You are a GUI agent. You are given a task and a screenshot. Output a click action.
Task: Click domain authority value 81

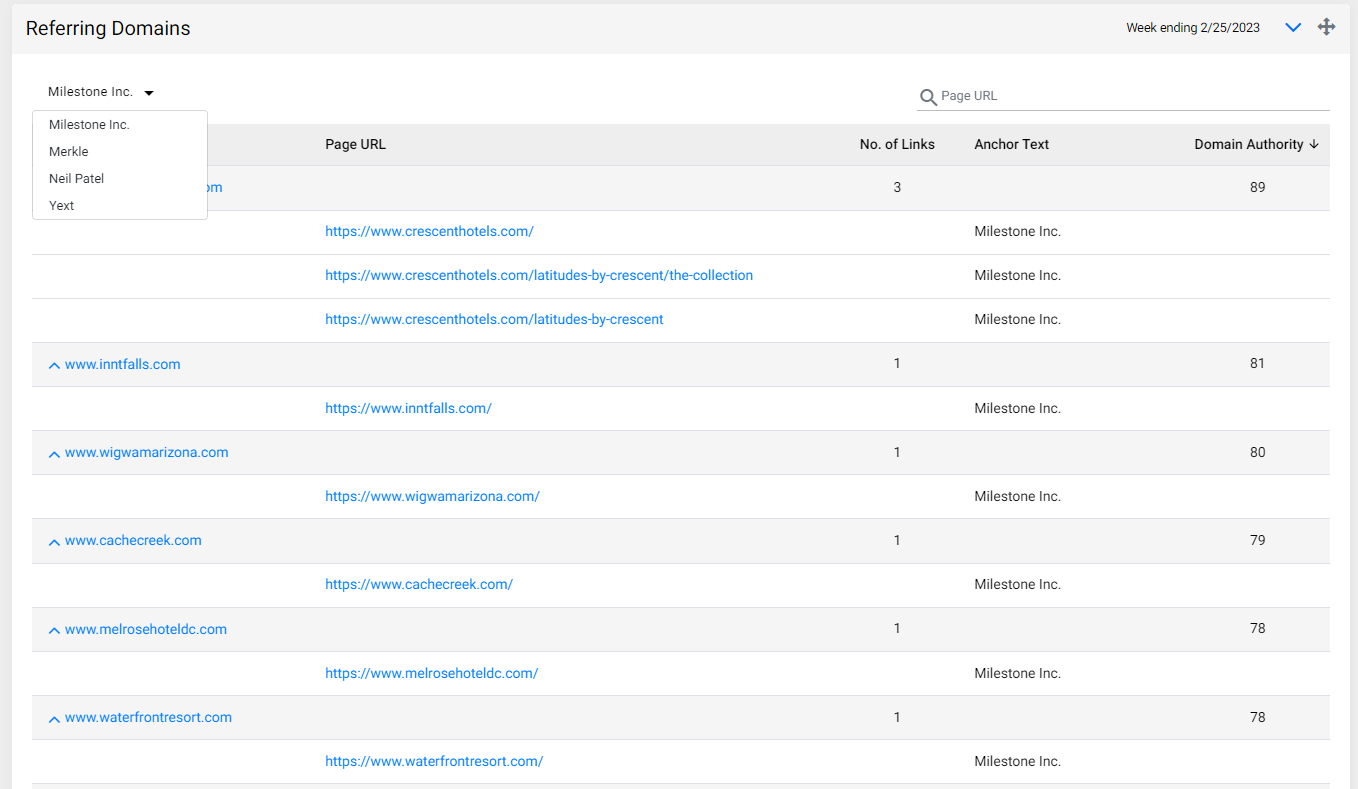click(1257, 364)
